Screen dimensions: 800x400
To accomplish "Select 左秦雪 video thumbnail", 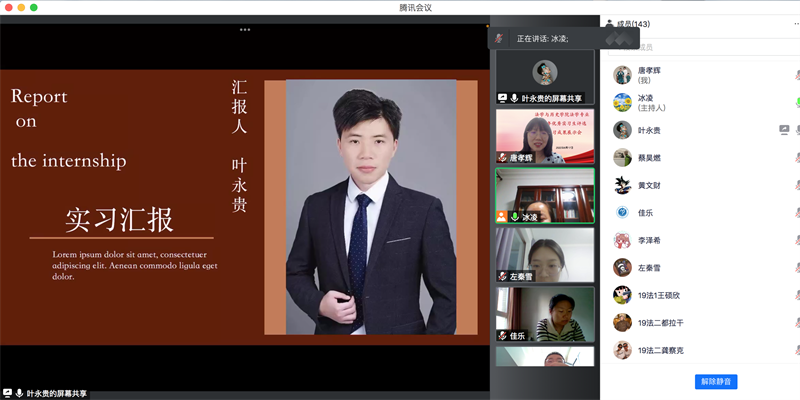I will 545,255.
